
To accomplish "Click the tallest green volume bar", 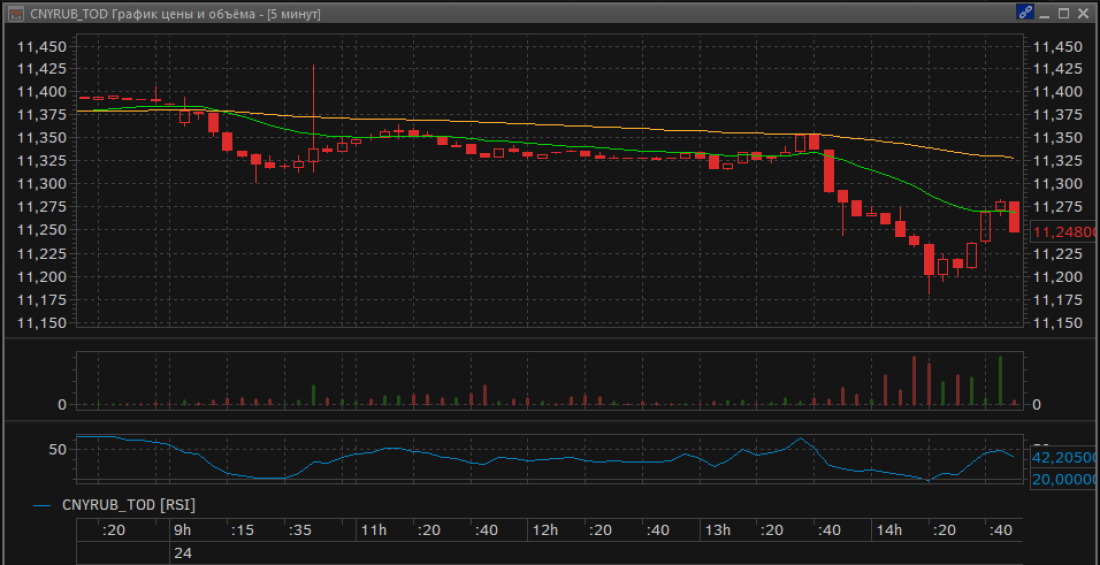I will tap(1000, 381).
